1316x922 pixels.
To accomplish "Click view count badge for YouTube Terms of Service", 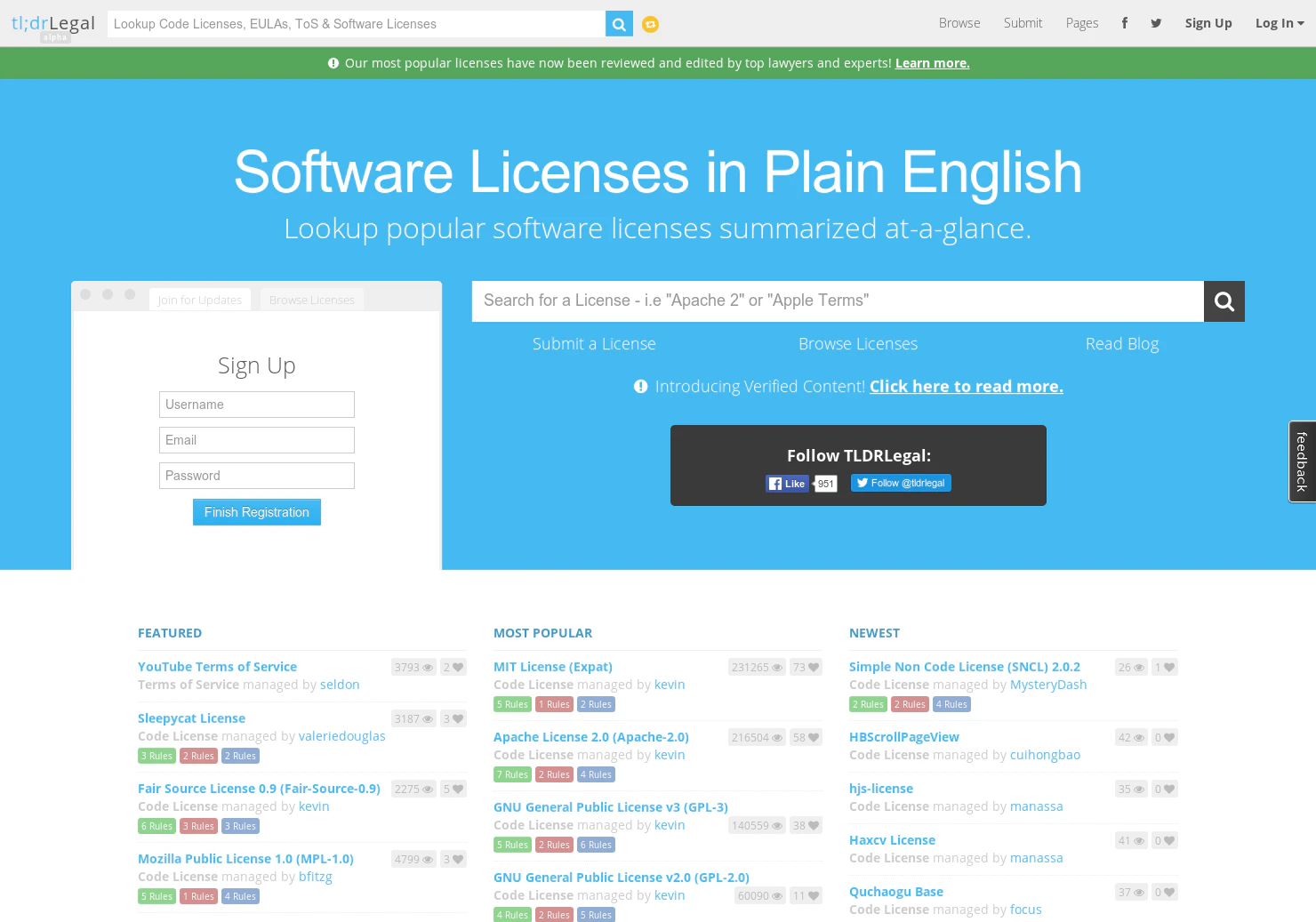I will pyautogui.click(x=414, y=667).
